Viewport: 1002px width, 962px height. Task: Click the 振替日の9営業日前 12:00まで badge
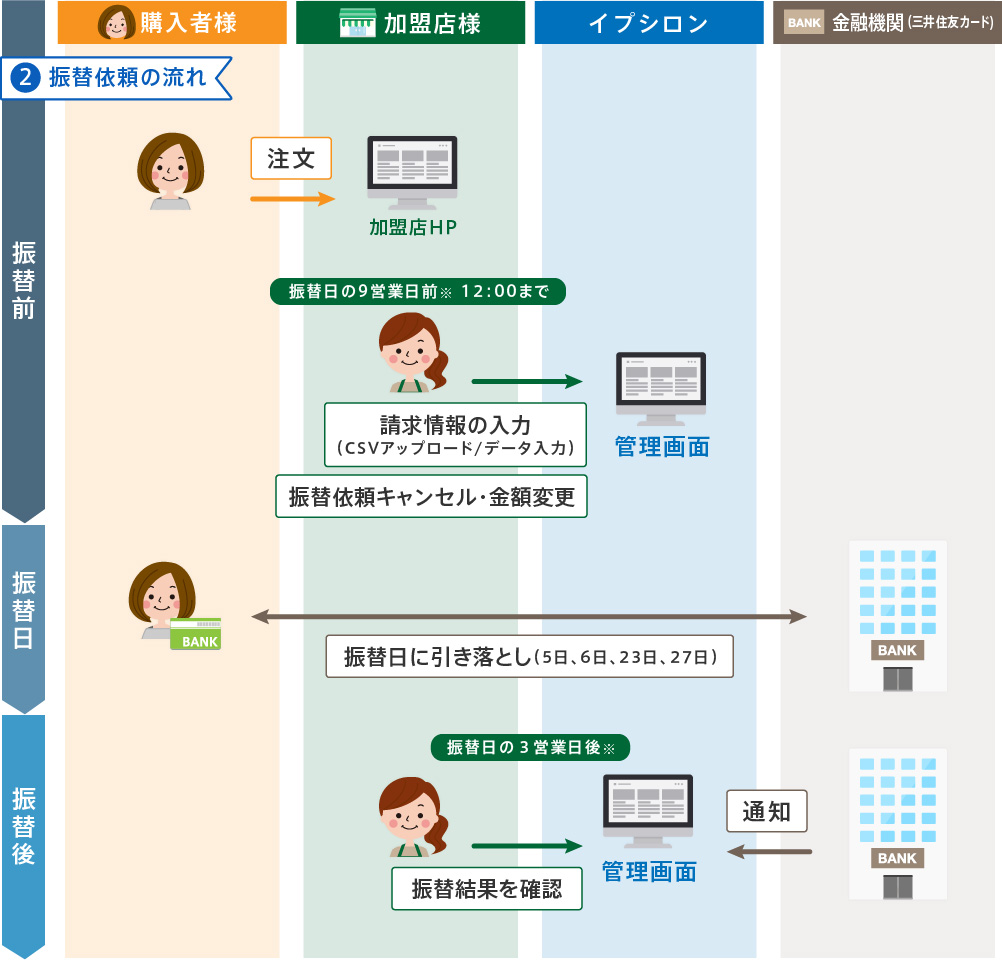(x=418, y=291)
